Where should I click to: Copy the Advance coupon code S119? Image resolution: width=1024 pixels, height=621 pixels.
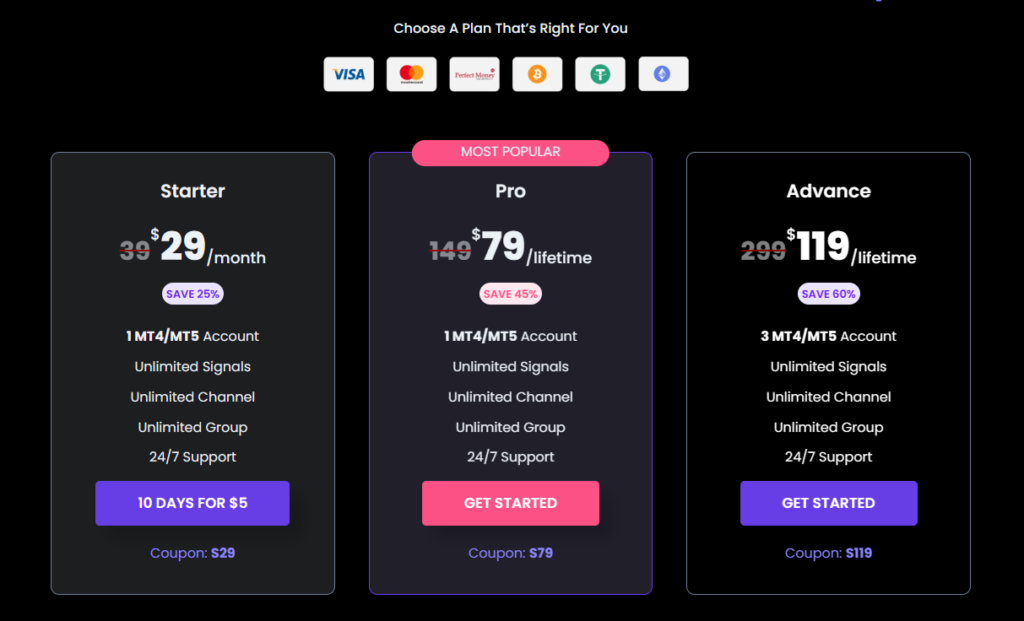click(x=859, y=553)
